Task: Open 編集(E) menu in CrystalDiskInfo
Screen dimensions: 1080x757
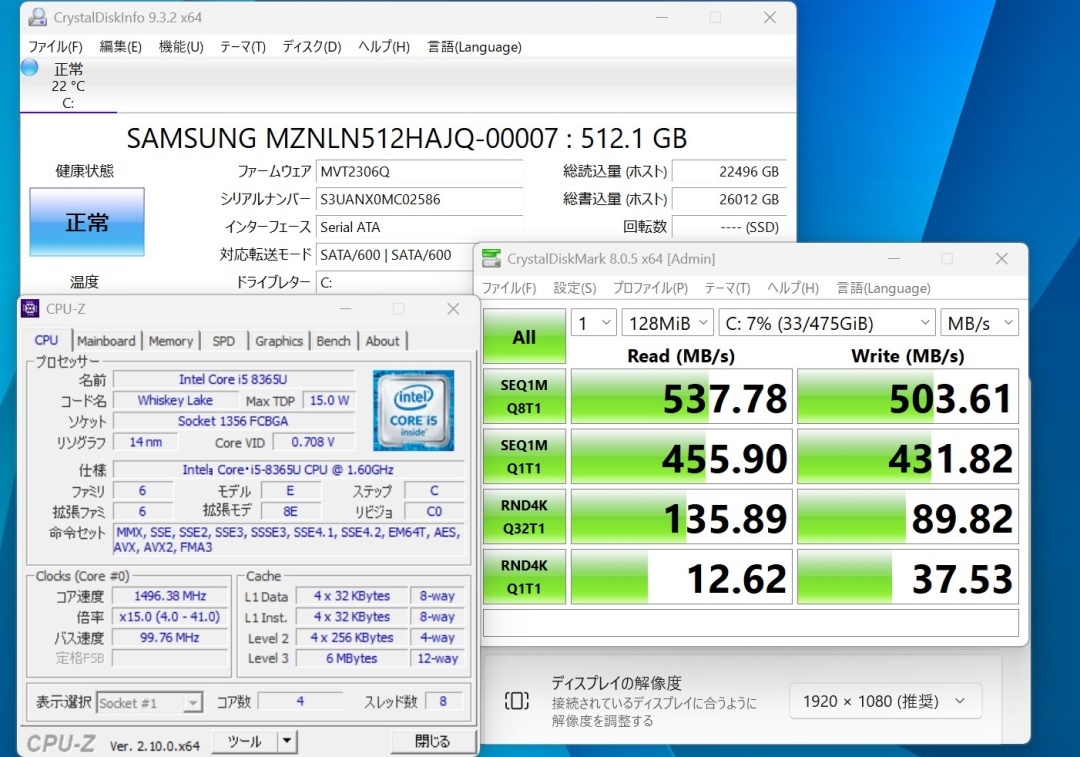Action: [x=121, y=47]
